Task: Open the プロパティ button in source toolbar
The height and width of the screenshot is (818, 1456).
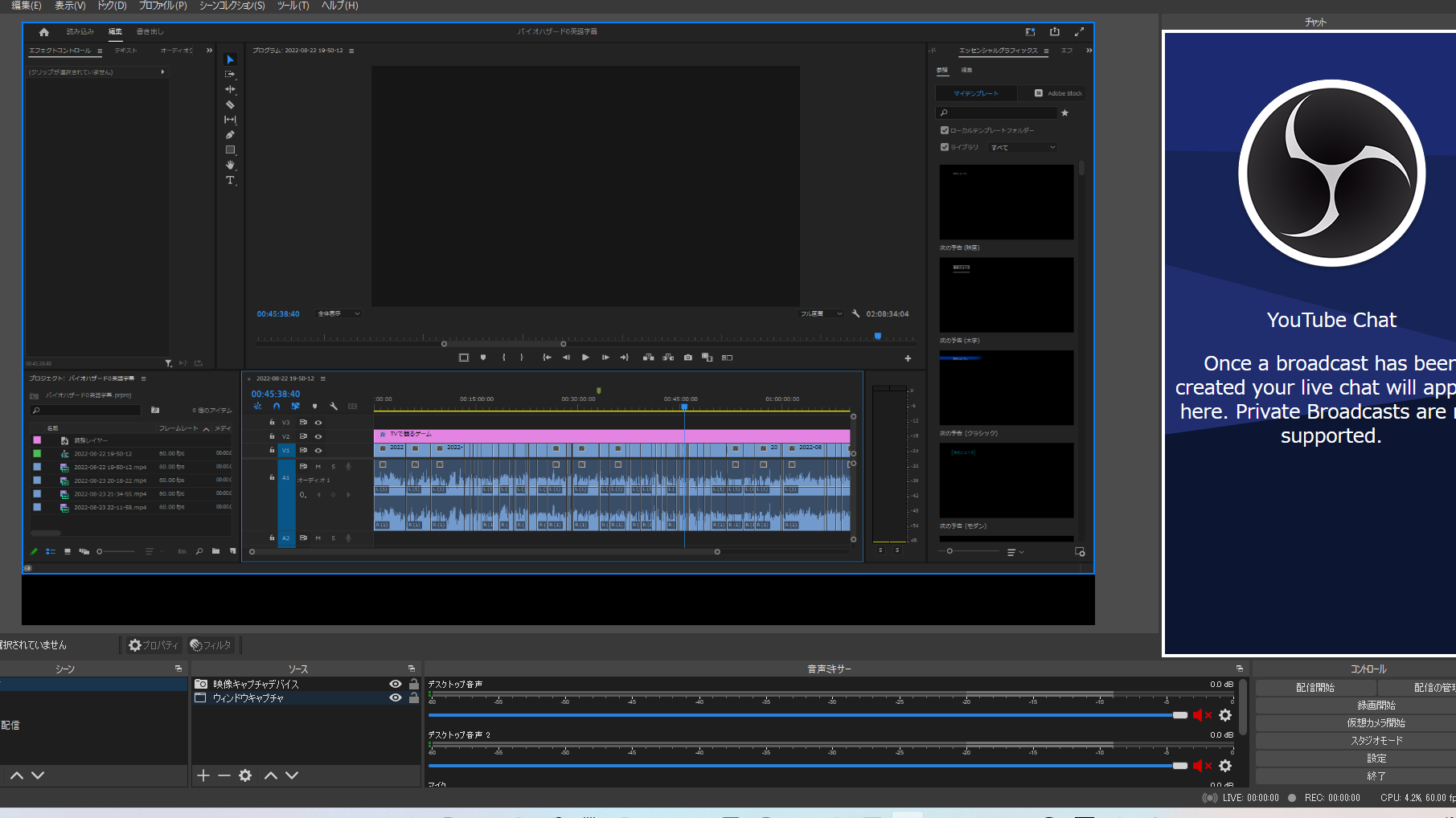Action: pyautogui.click(x=154, y=645)
